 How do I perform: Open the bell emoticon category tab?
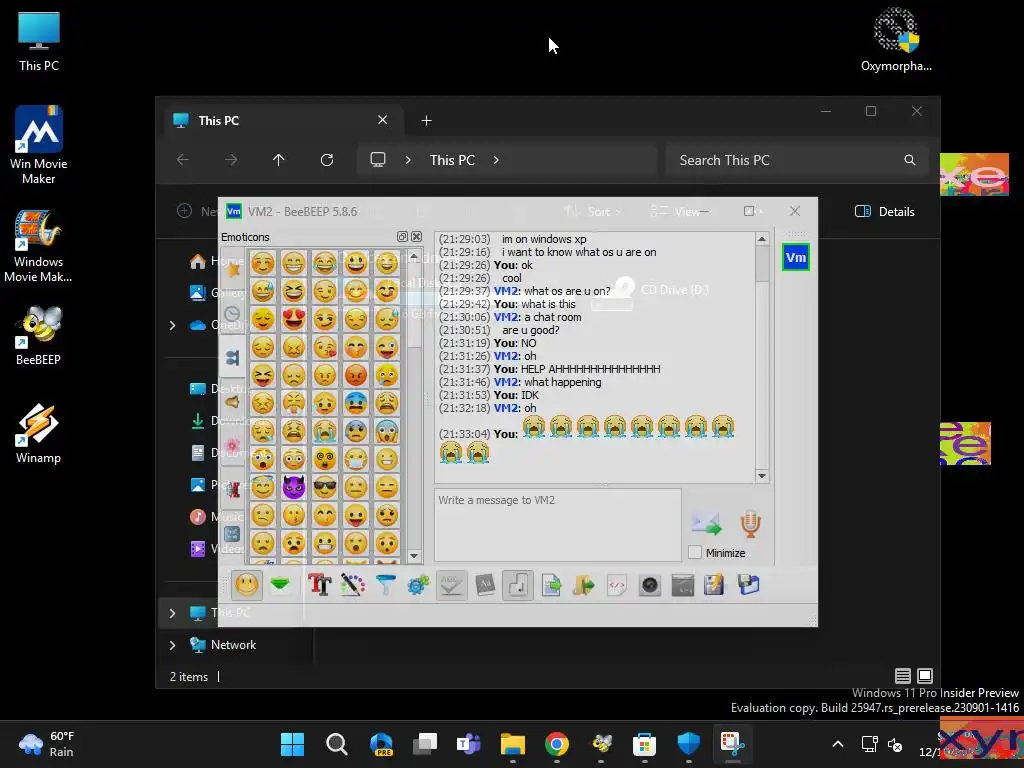[x=232, y=401]
